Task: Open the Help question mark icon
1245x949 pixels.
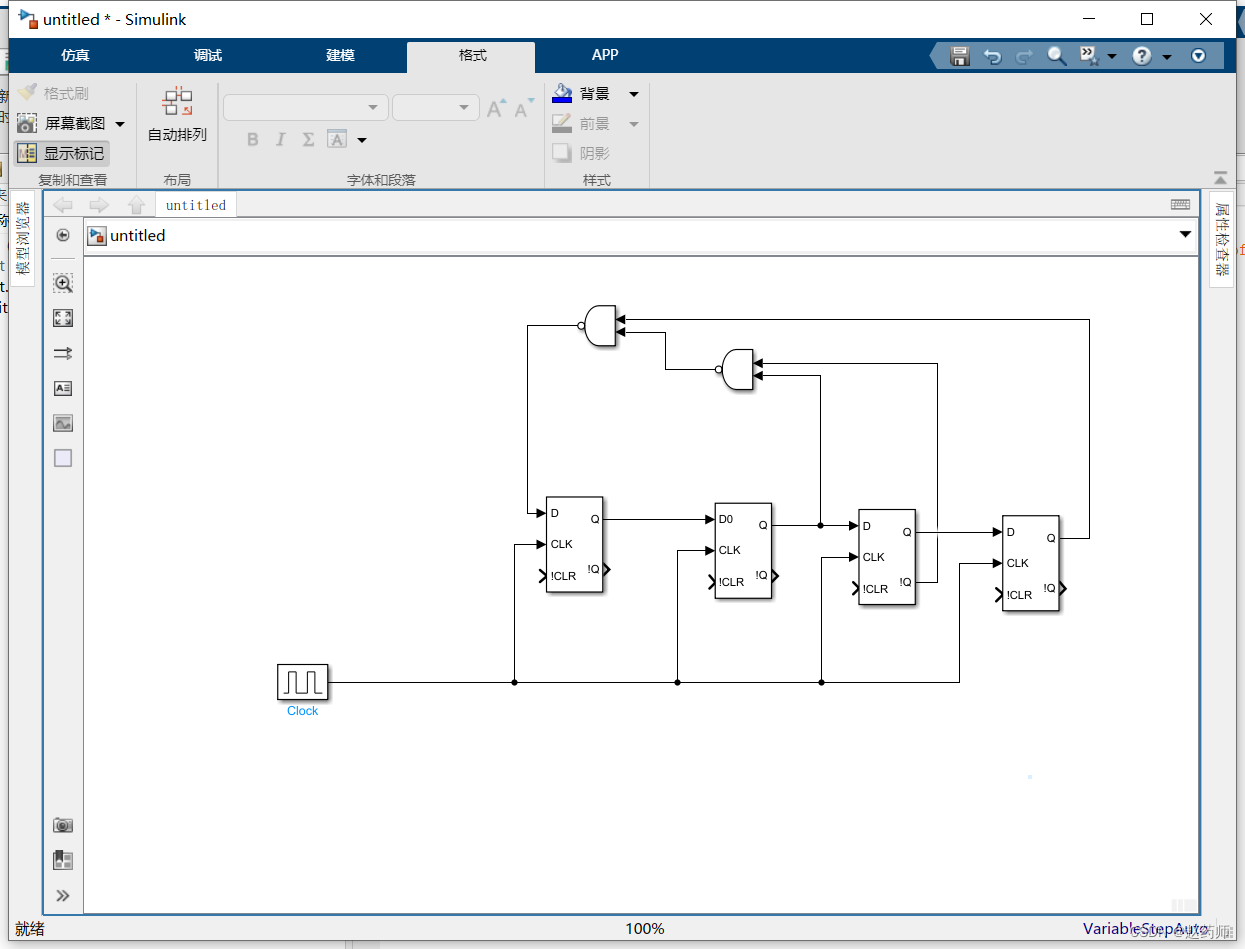Action: tap(1142, 56)
